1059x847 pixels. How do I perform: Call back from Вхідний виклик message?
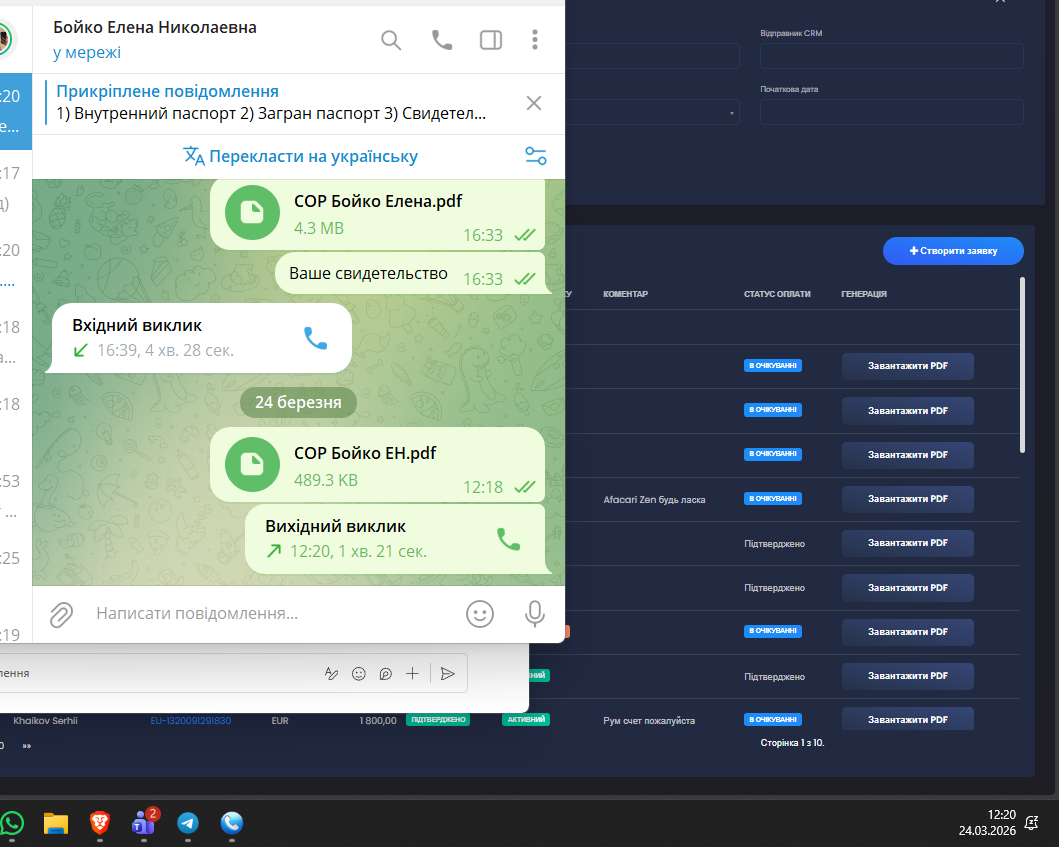click(315, 338)
